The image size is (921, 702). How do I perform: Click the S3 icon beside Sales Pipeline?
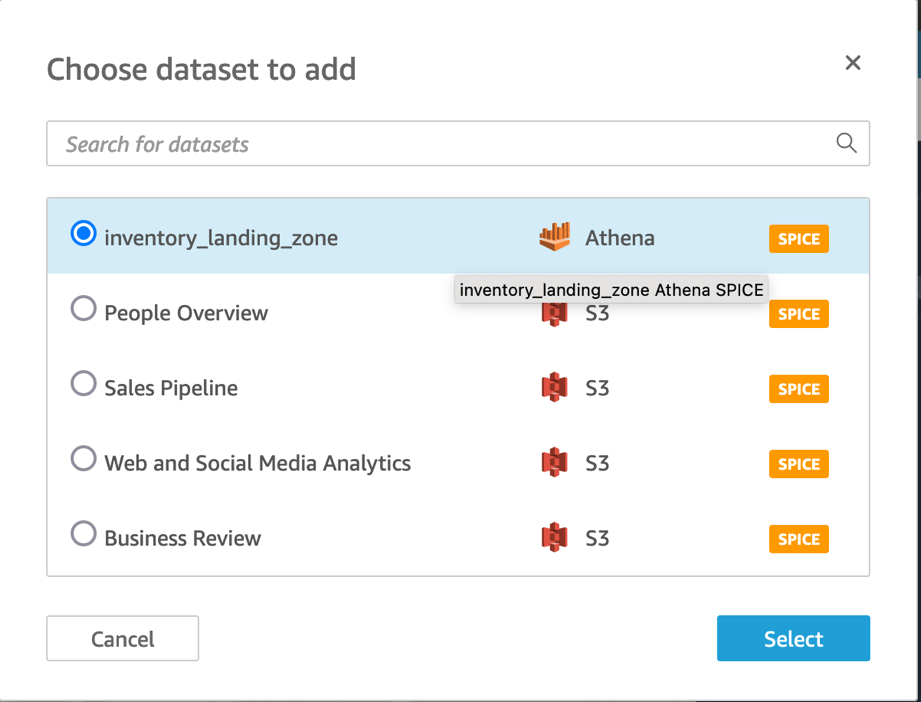(x=554, y=388)
